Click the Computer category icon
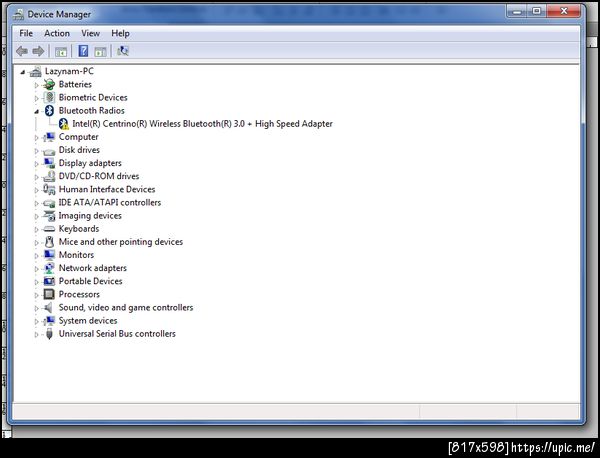This screenshot has height=458, width=600. click(49, 137)
